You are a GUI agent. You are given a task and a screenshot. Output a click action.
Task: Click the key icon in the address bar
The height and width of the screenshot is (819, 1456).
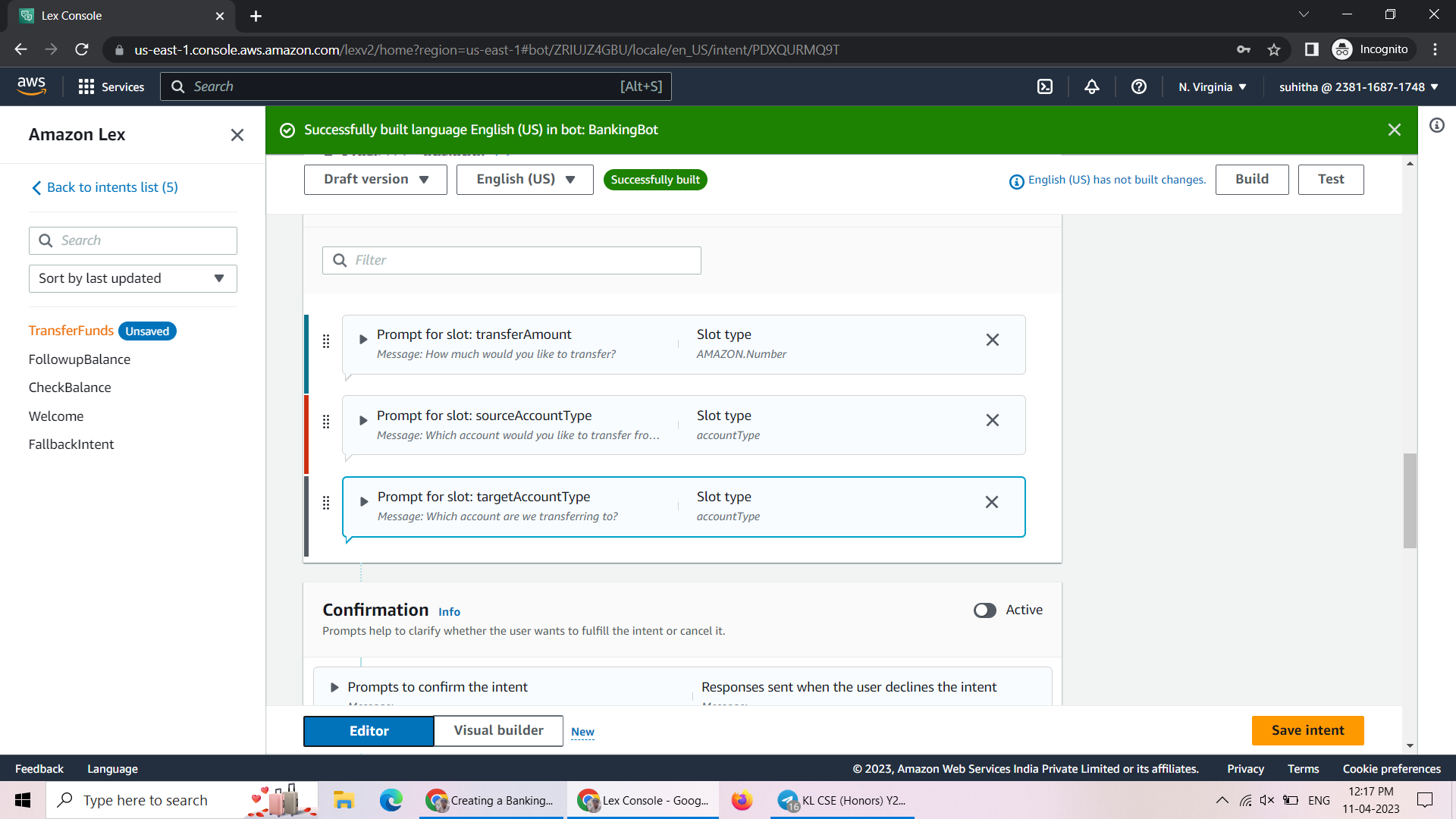1244,49
